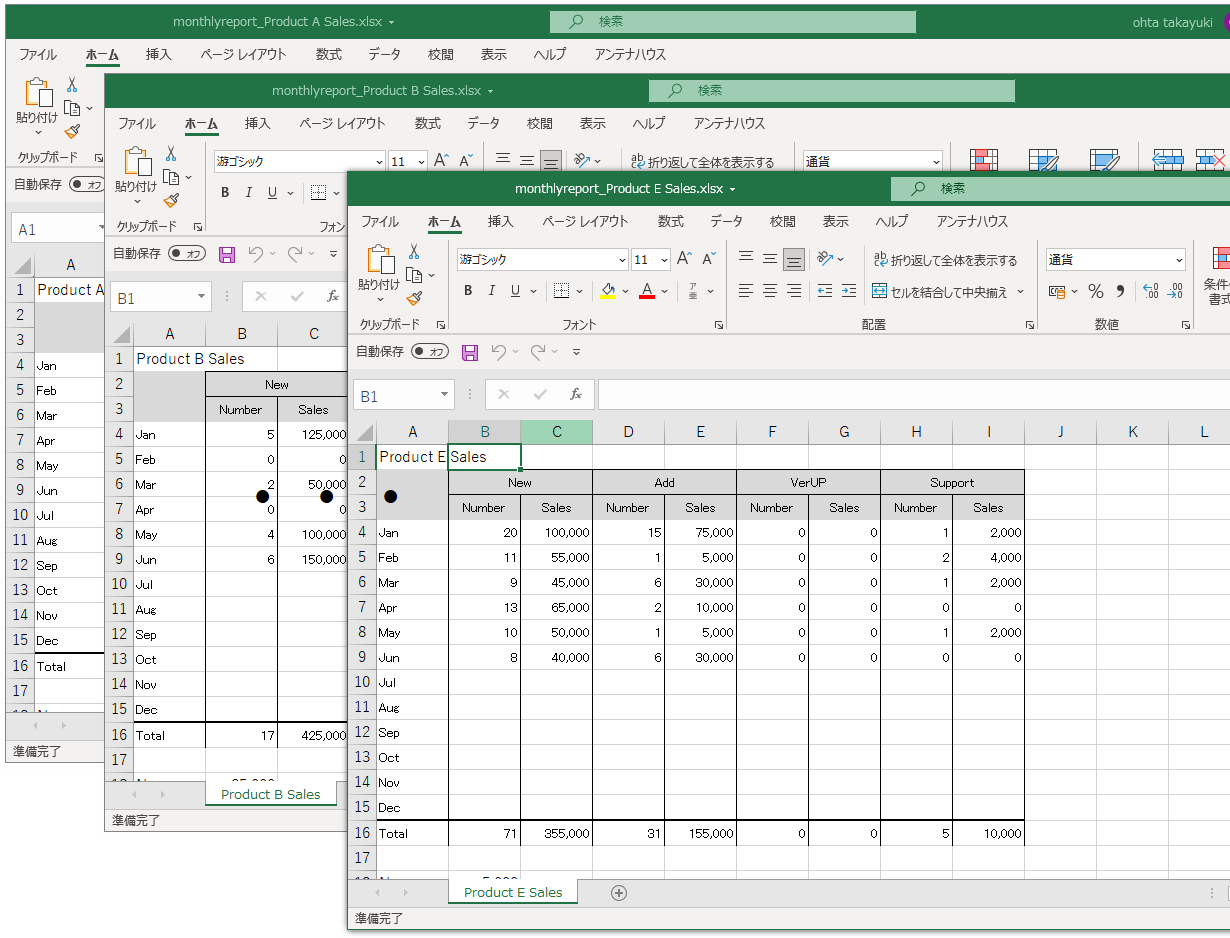This screenshot has width=1230, height=938.
Task: Click Format Painter brush in Product E window
Action: tap(414, 297)
